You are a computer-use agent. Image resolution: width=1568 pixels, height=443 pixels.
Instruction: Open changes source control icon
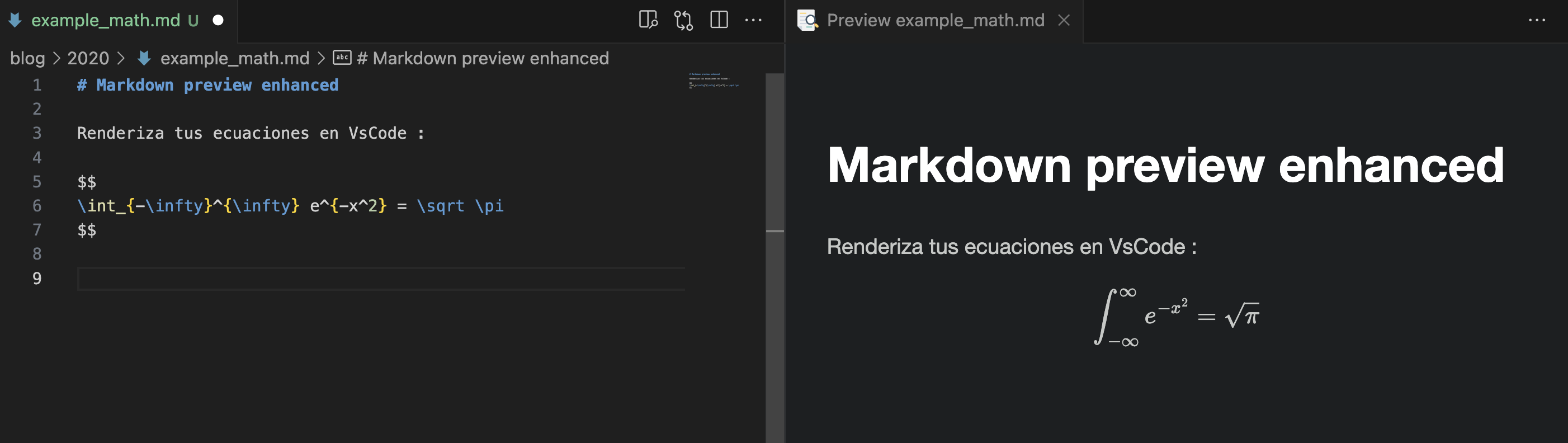[683, 20]
